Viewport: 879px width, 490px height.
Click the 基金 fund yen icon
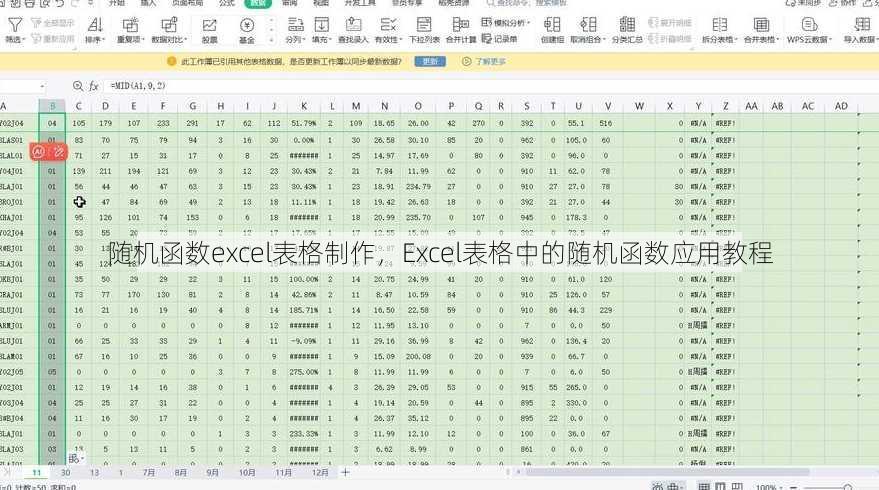pos(247,25)
